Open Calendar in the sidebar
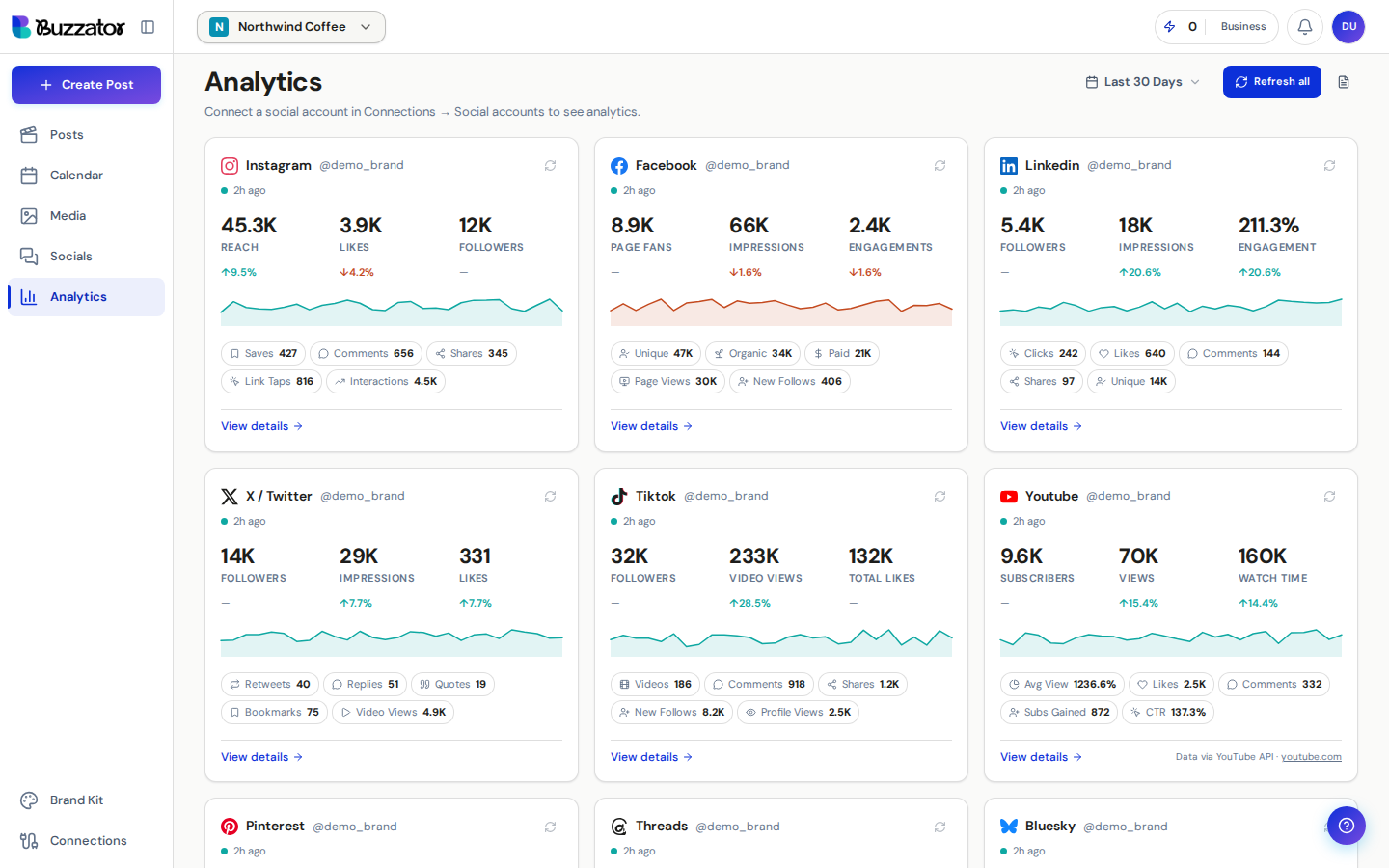Image resolution: width=1389 pixels, height=868 pixels. point(86,176)
